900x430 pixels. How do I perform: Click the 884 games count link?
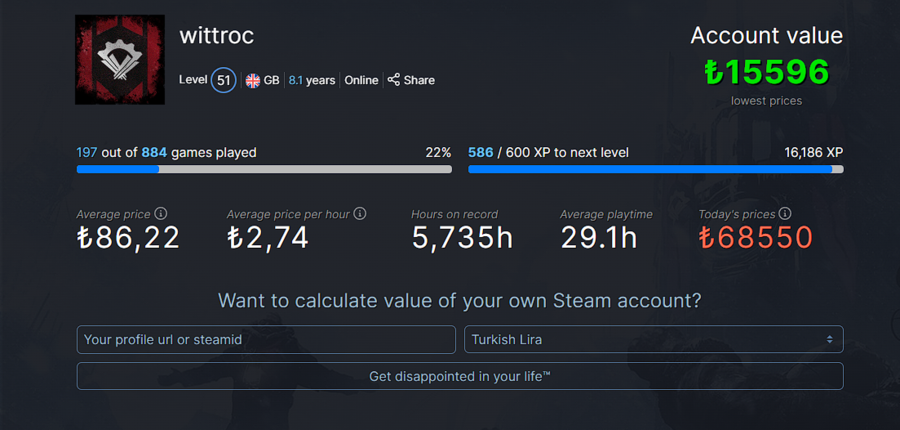[x=154, y=153]
